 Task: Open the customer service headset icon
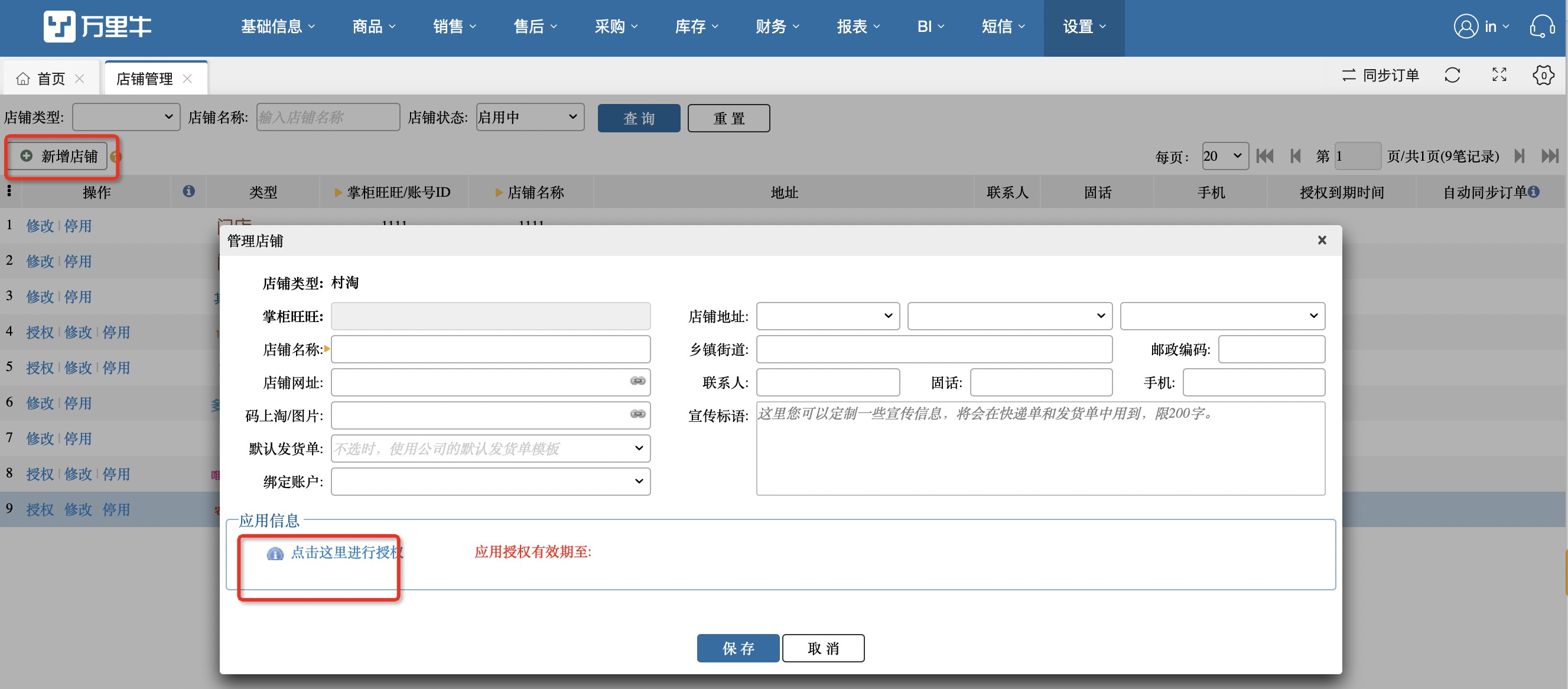(x=1542, y=26)
